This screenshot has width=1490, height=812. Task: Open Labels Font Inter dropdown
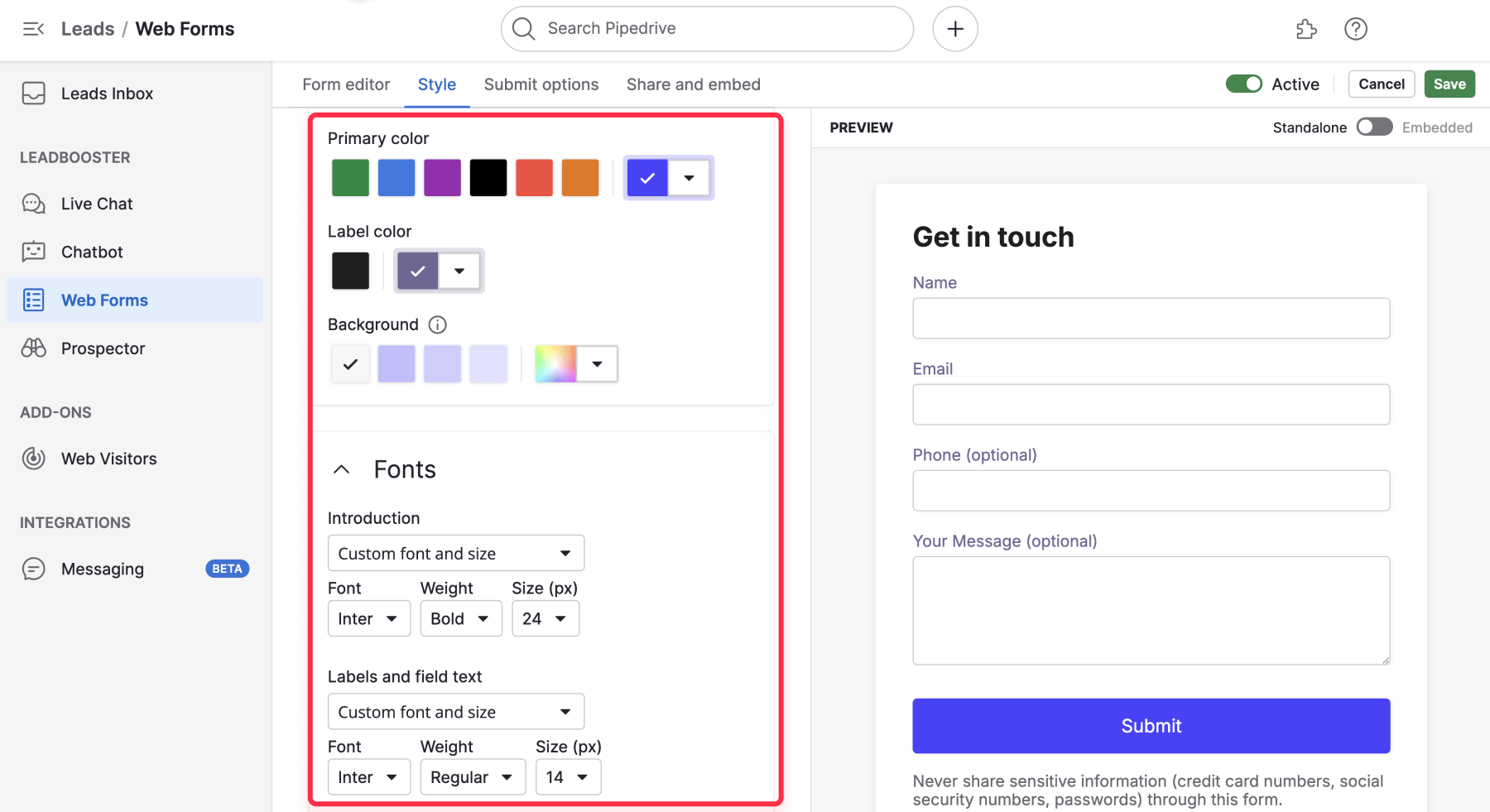tap(369, 777)
